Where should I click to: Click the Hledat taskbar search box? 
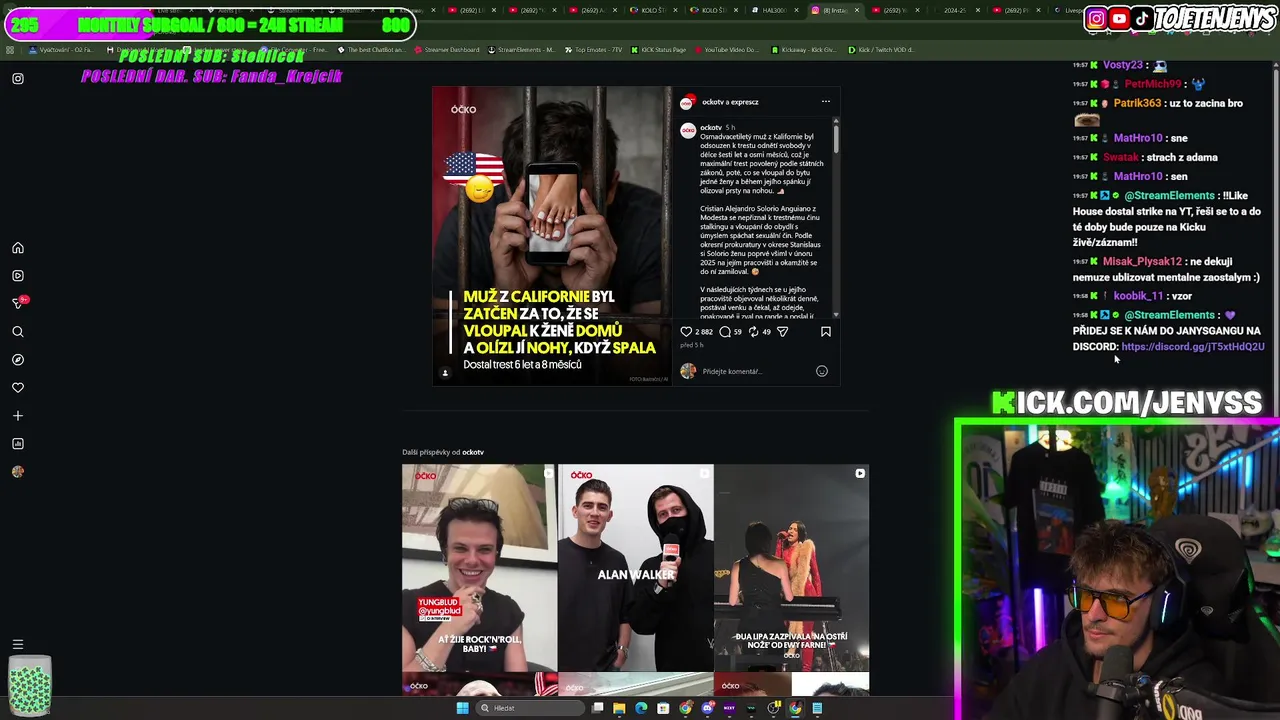528,708
